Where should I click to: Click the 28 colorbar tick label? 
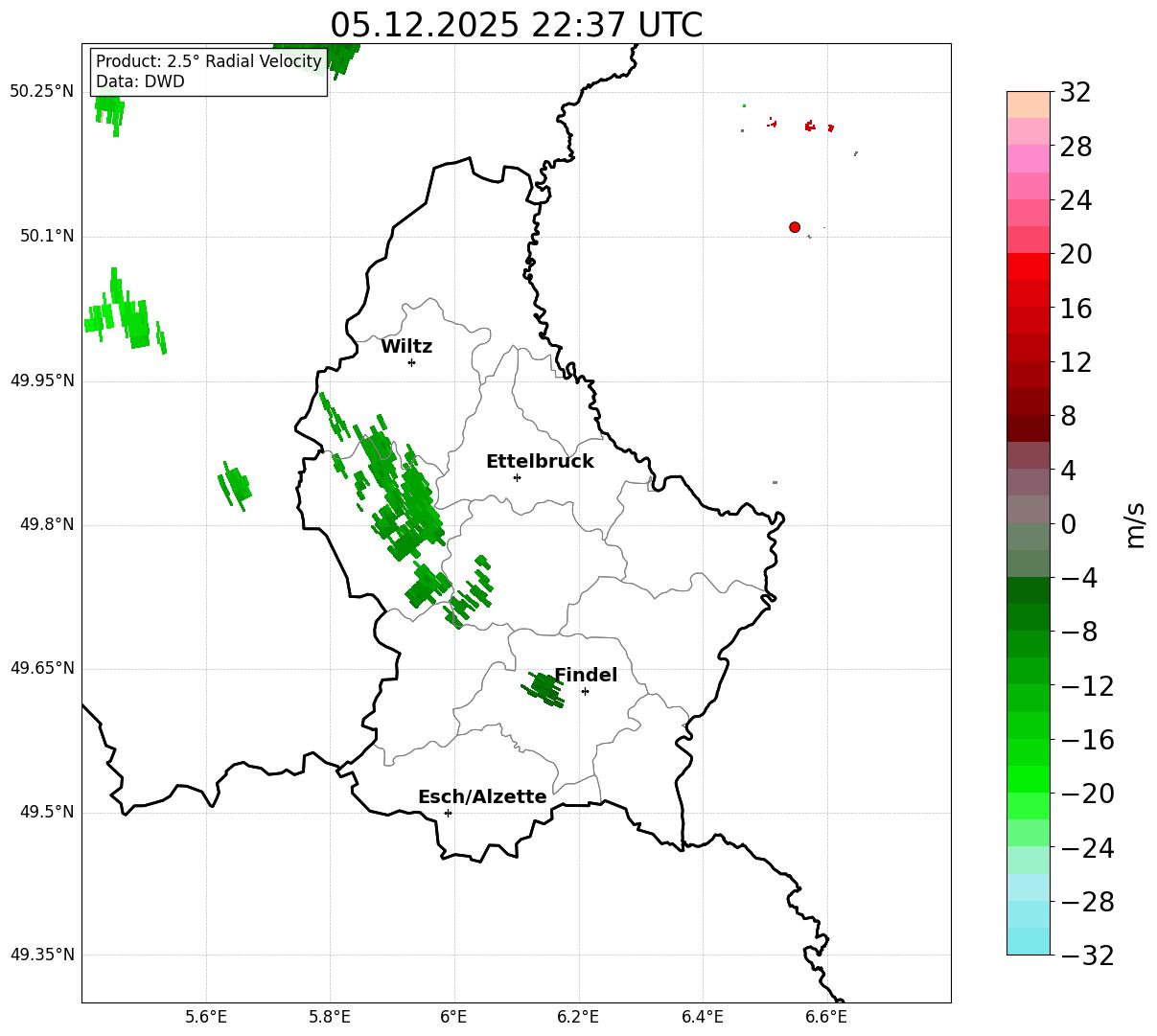(1076, 148)
